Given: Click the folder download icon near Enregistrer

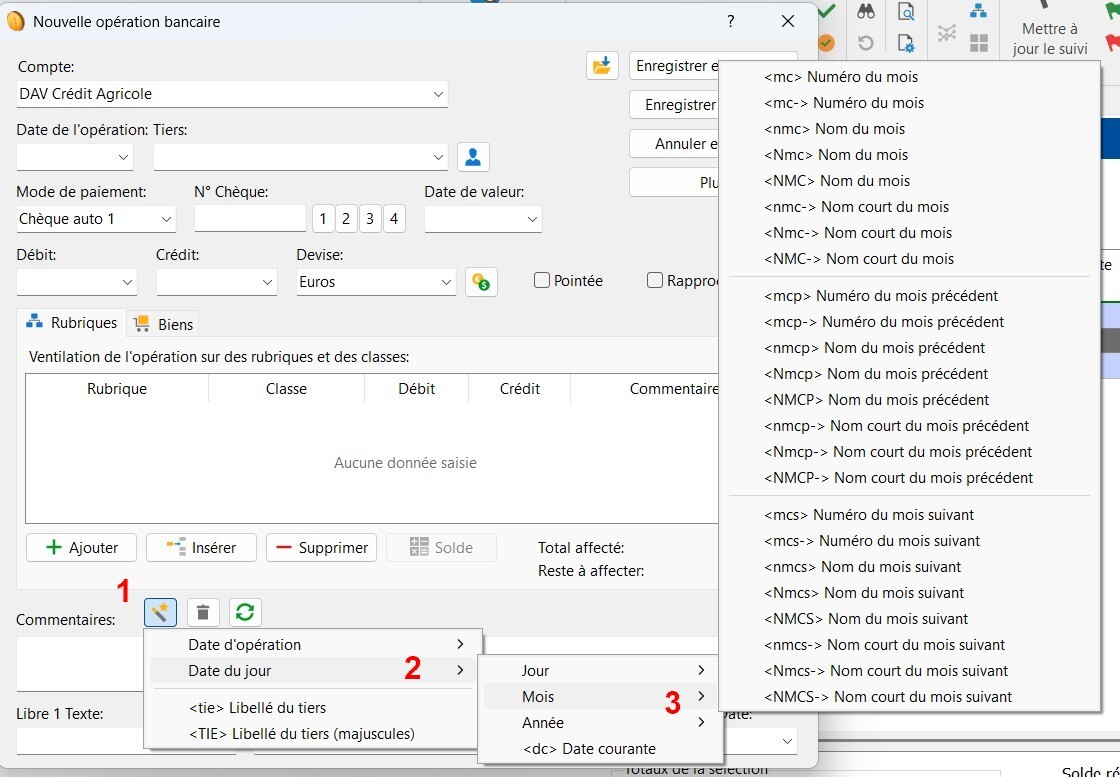Looking at the screenshot, I should point(602,66).
